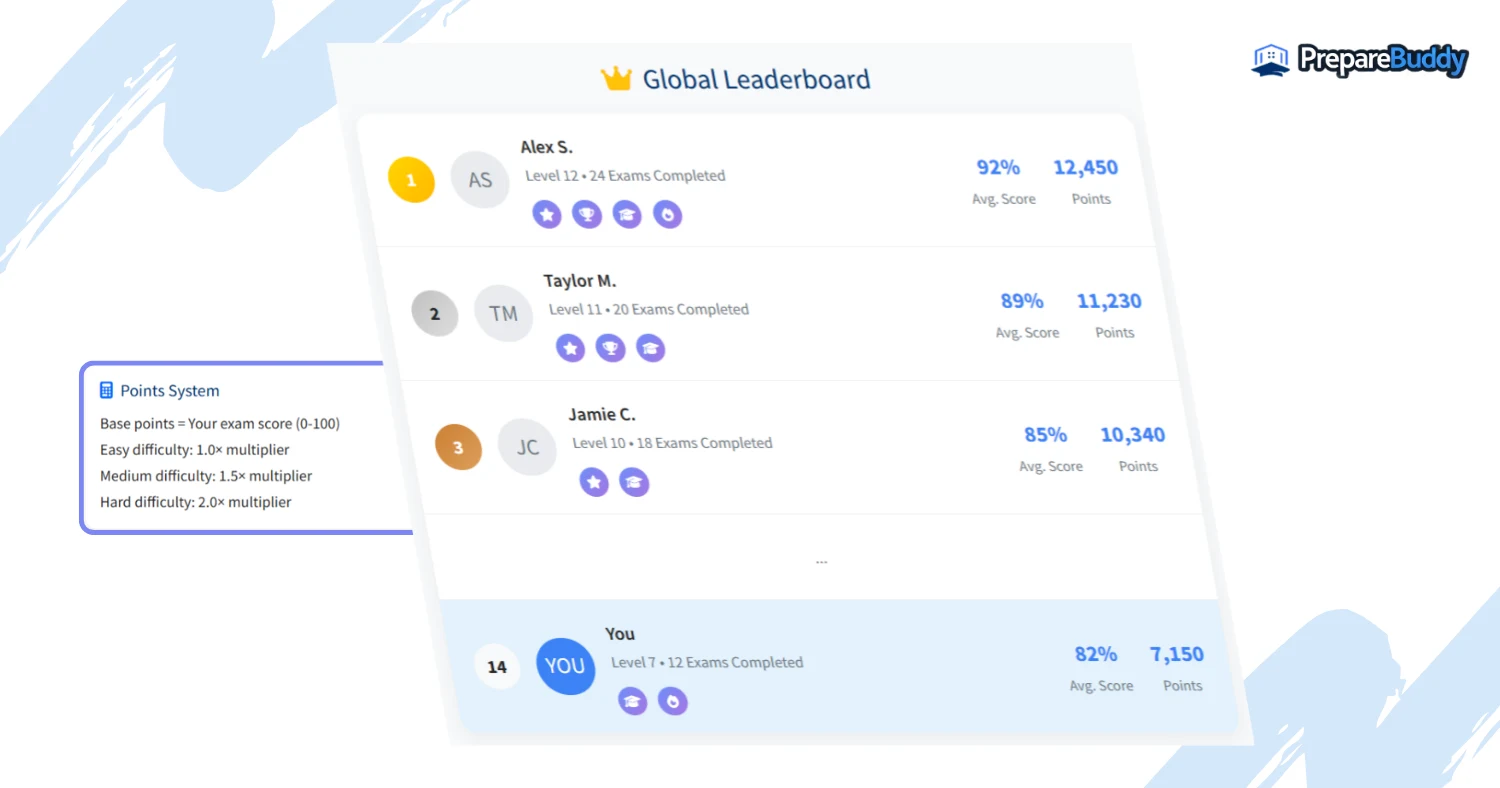The image size is (1500, 788).
Task: Click Alex S.'s 12,450 points value
Action: [1085, 168]
